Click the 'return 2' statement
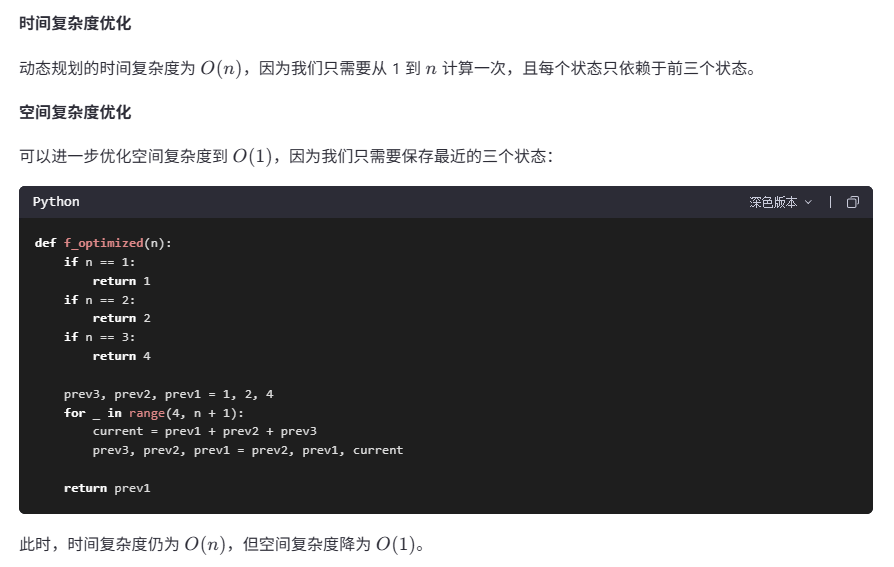This screenshot has height=567, width=894. pos(121,318)
